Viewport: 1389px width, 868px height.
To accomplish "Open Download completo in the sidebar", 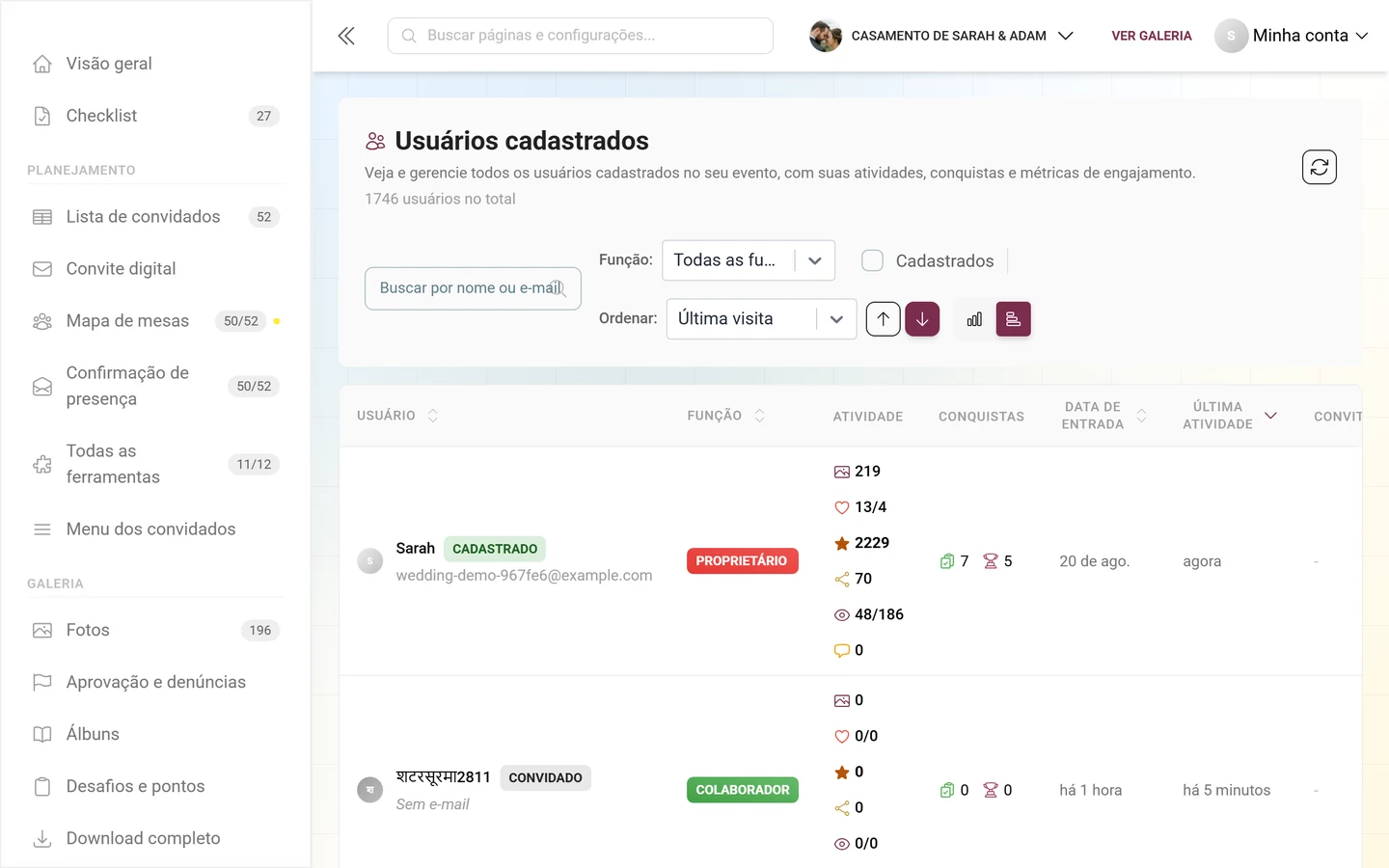I will pyautogui.click(x=155, y=839).
